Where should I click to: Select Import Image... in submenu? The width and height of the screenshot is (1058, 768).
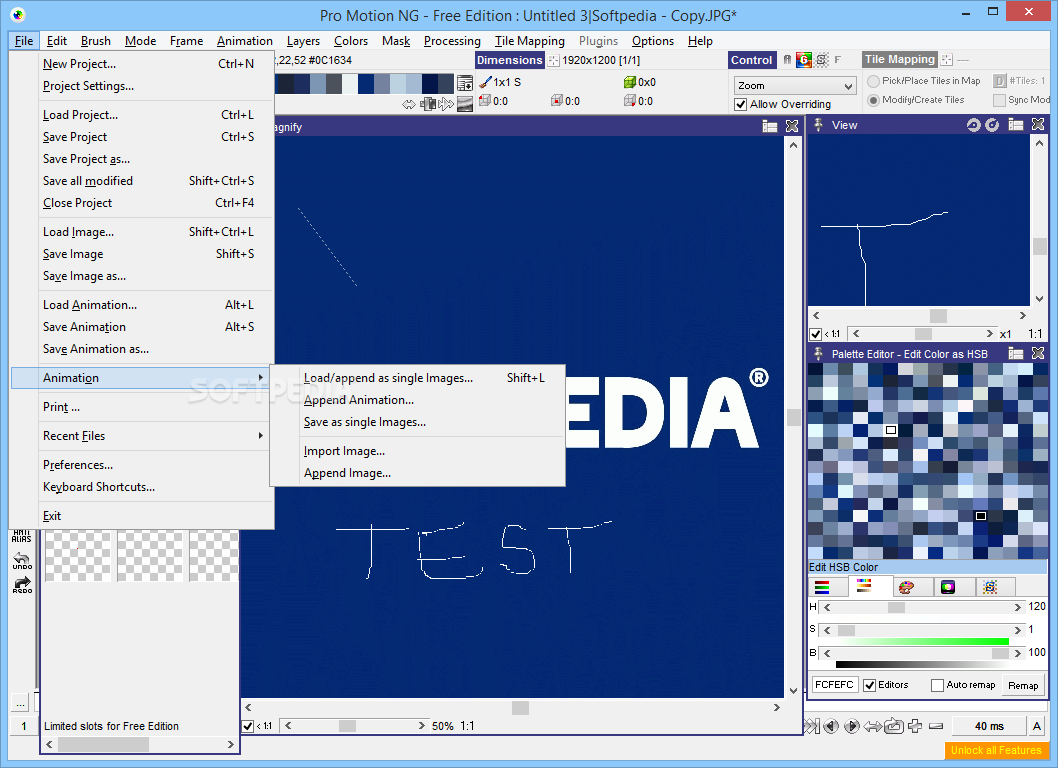pos(344,451)
